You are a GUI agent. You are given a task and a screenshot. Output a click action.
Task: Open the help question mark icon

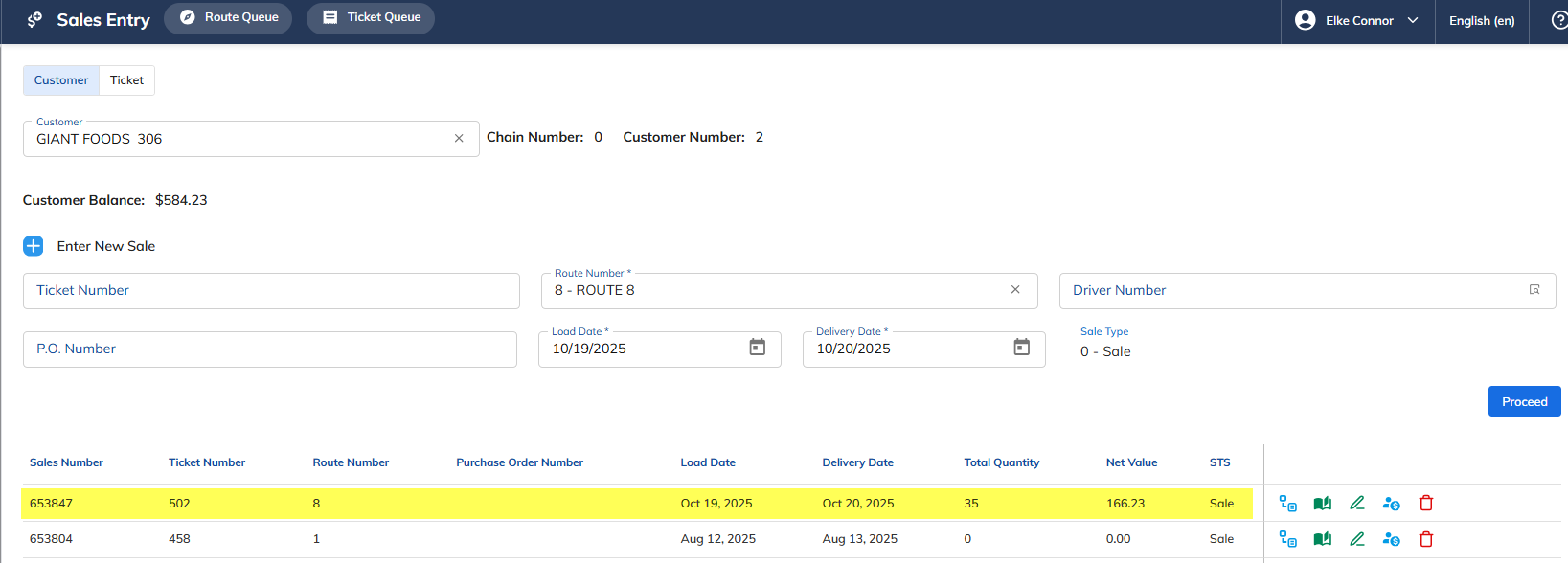pyautogui.click(x=1558, y=20)
